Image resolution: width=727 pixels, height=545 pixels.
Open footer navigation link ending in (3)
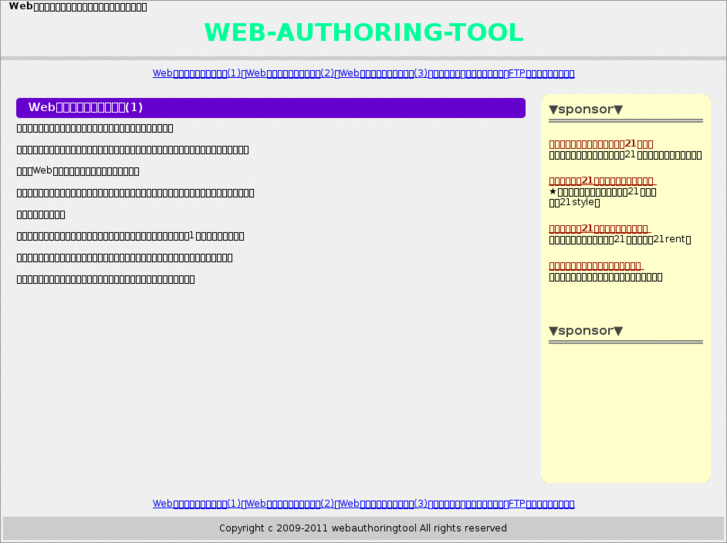(x=384, y=503)
